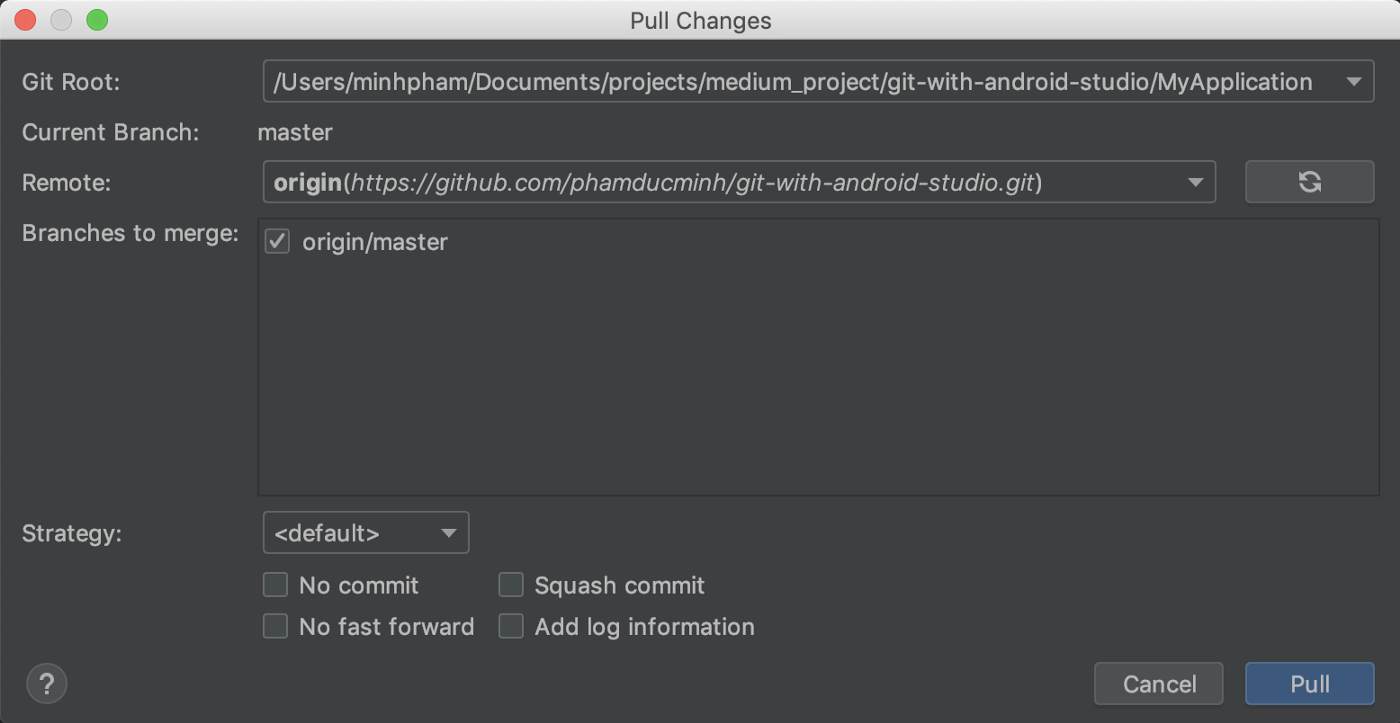Open help with the question mark icon

tap(46, 684)
